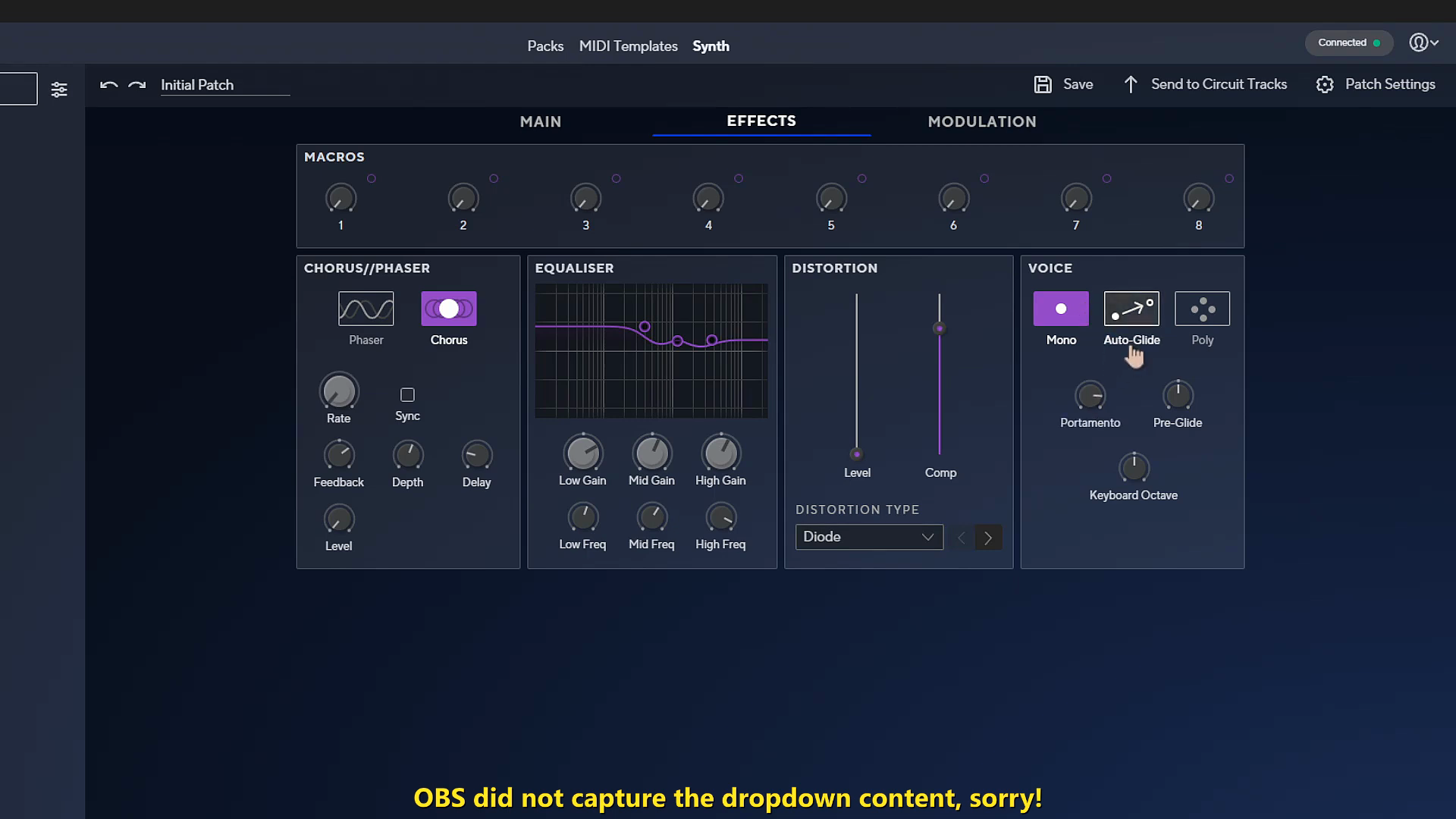Screen dimensions: 1456x819
Task: Click the Distortion Comp slider handle
Action: tap(940, 328)
